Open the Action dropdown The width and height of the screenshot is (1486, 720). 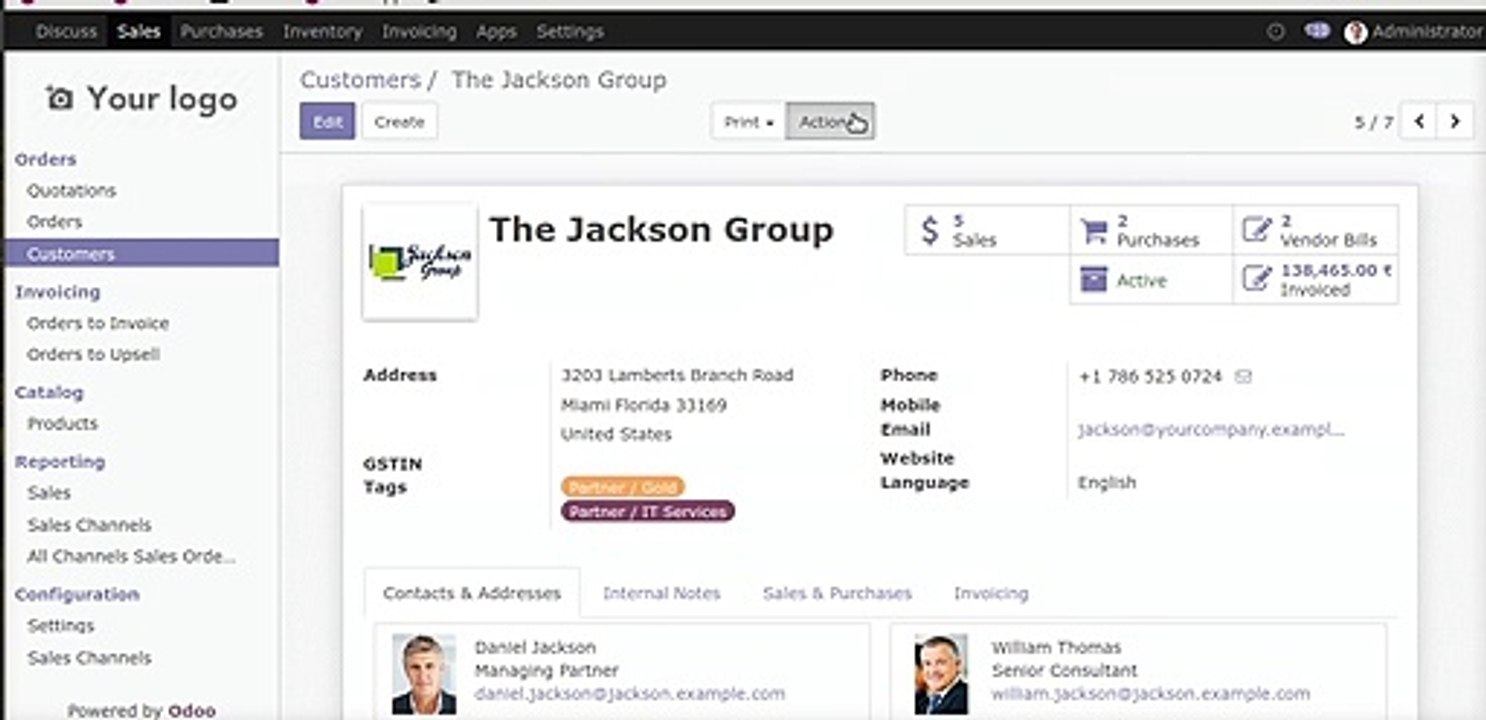pos(830,121)
